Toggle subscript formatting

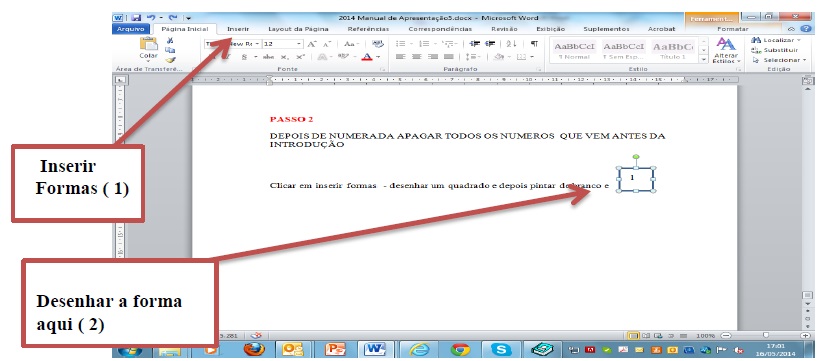pyautogui.click(x=284, y=57)
